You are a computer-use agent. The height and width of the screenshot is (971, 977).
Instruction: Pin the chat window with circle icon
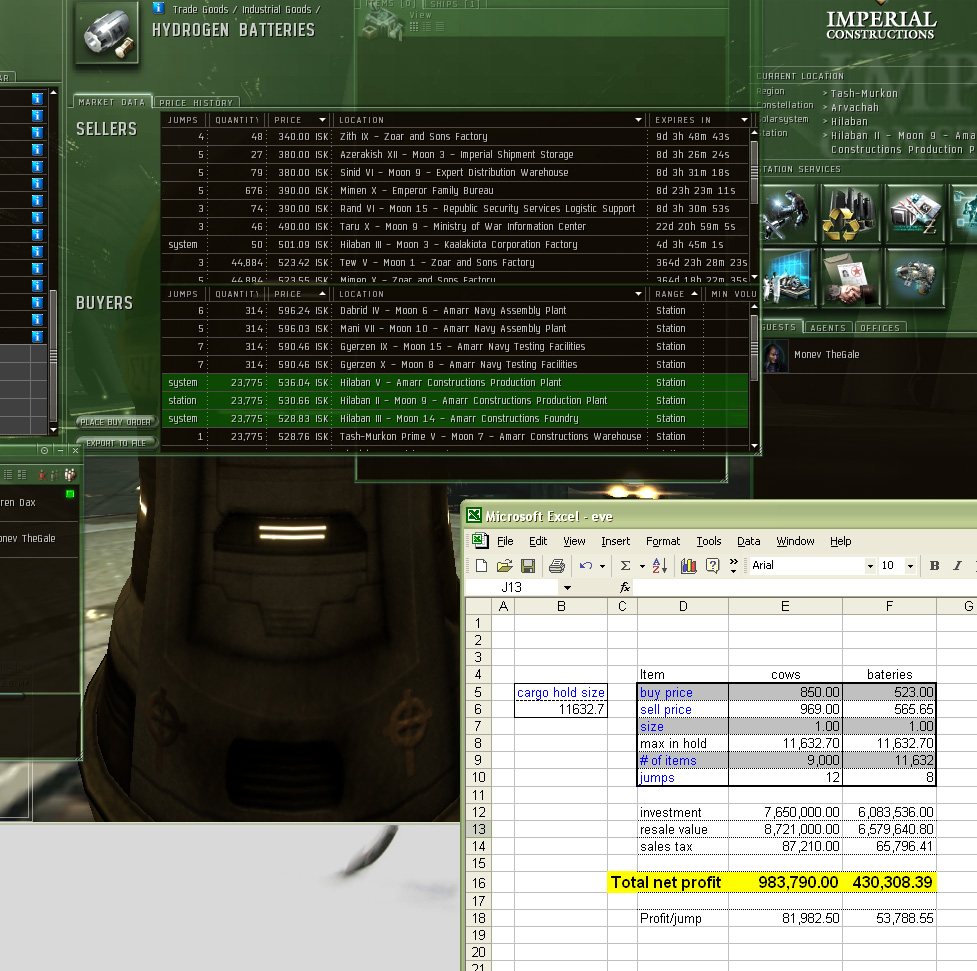(44, 450)
